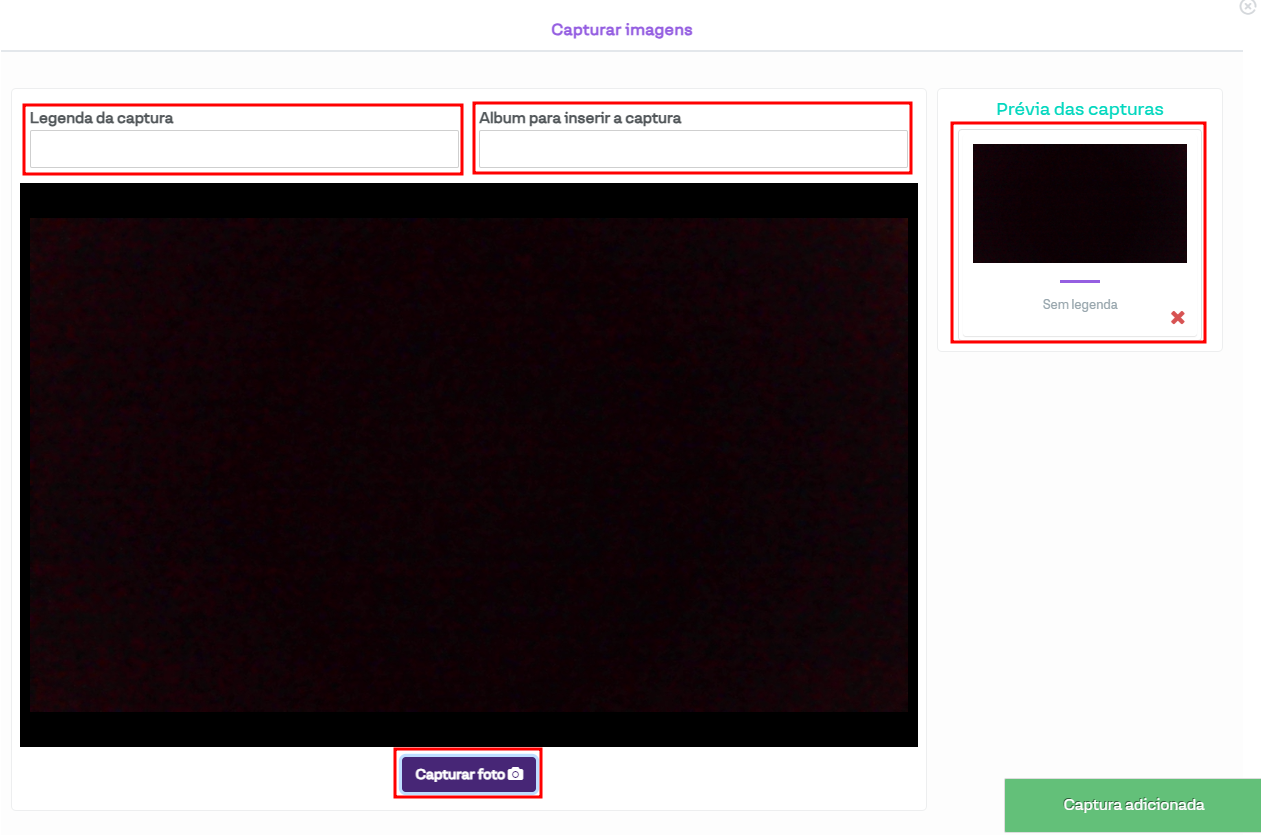Focus the Legenda da captura input field

coord(244,150)
